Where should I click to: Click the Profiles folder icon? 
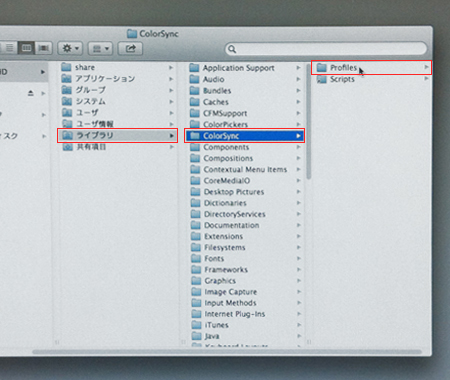(x=322, y=68)
